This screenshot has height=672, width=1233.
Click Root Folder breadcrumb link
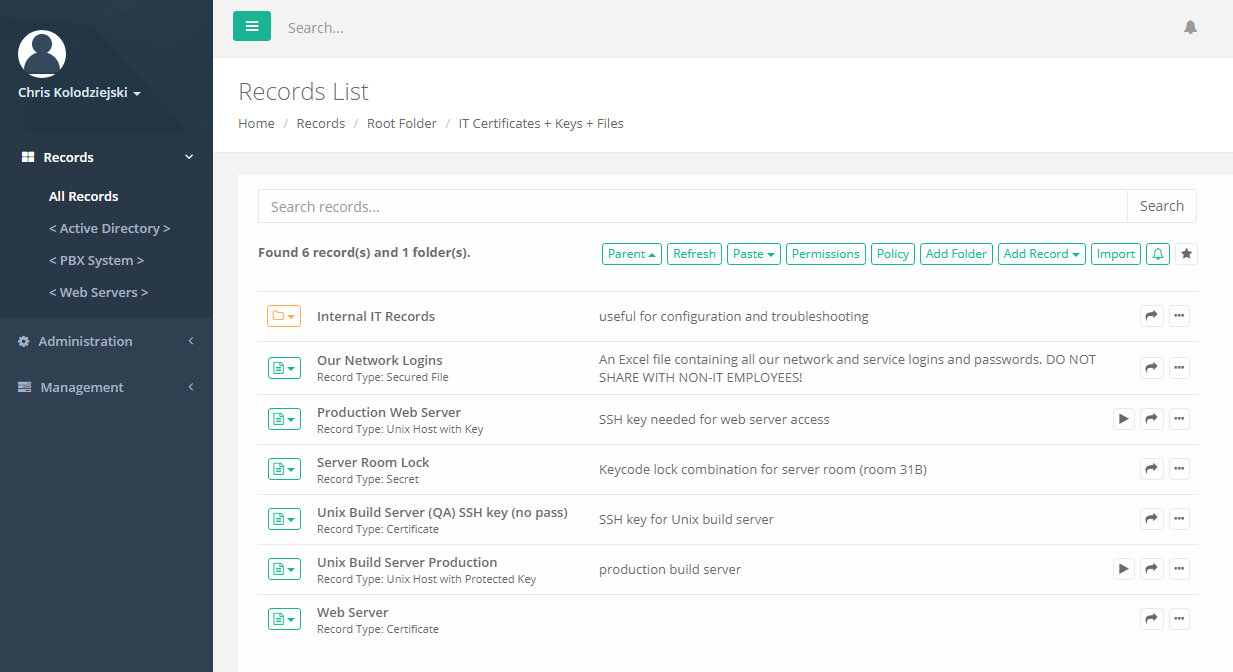(x=401, y=123)
